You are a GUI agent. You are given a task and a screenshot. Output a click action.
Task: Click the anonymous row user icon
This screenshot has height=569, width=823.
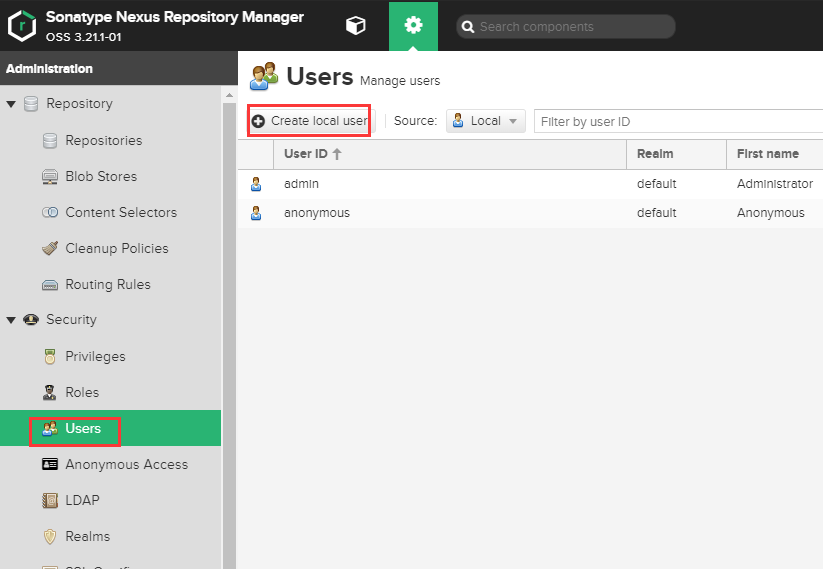click(x=256, y=213)
